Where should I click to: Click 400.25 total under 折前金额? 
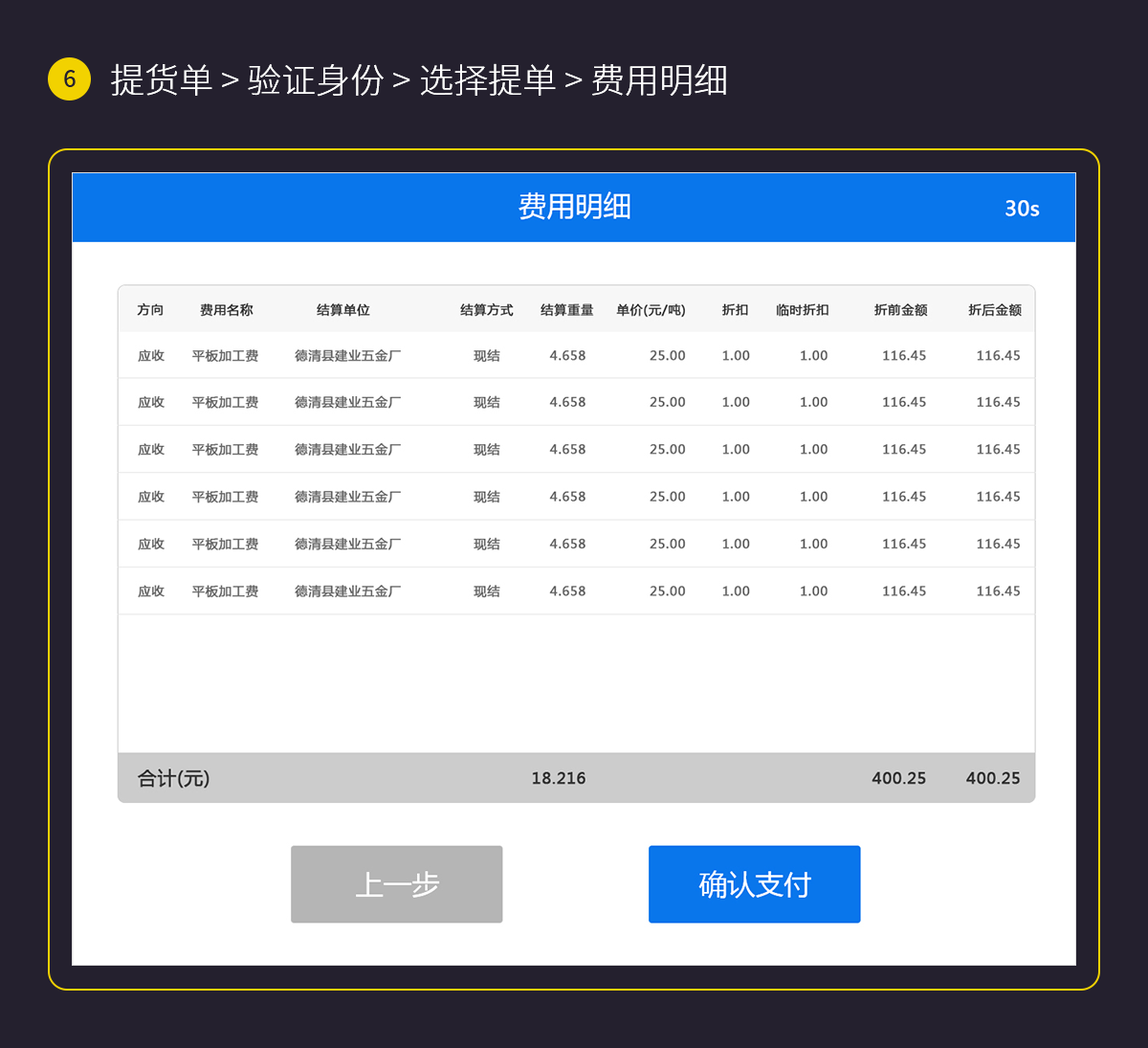(898, 778)
